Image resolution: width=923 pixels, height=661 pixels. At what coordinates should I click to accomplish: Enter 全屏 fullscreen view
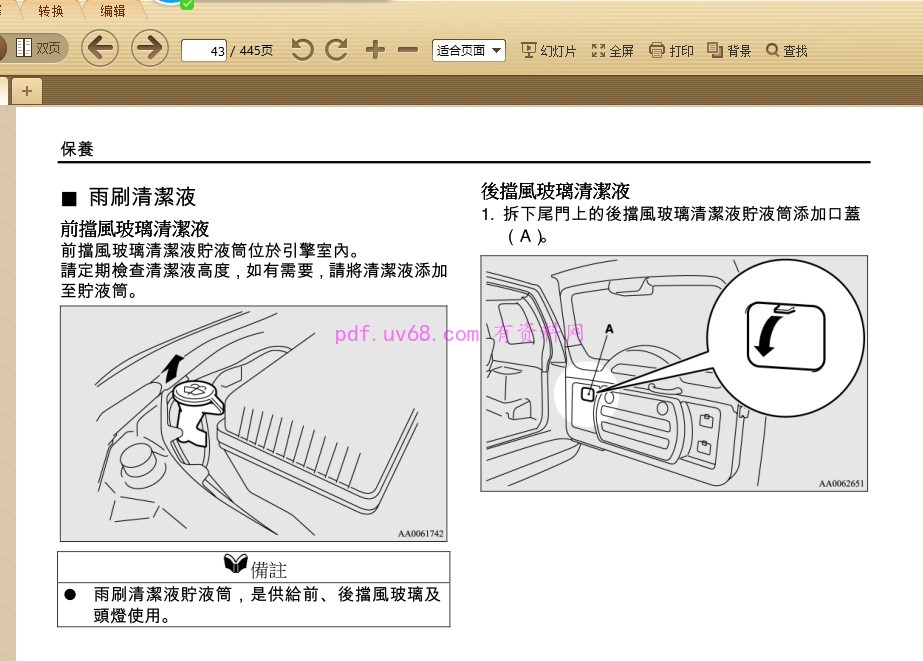click(612, 50)
